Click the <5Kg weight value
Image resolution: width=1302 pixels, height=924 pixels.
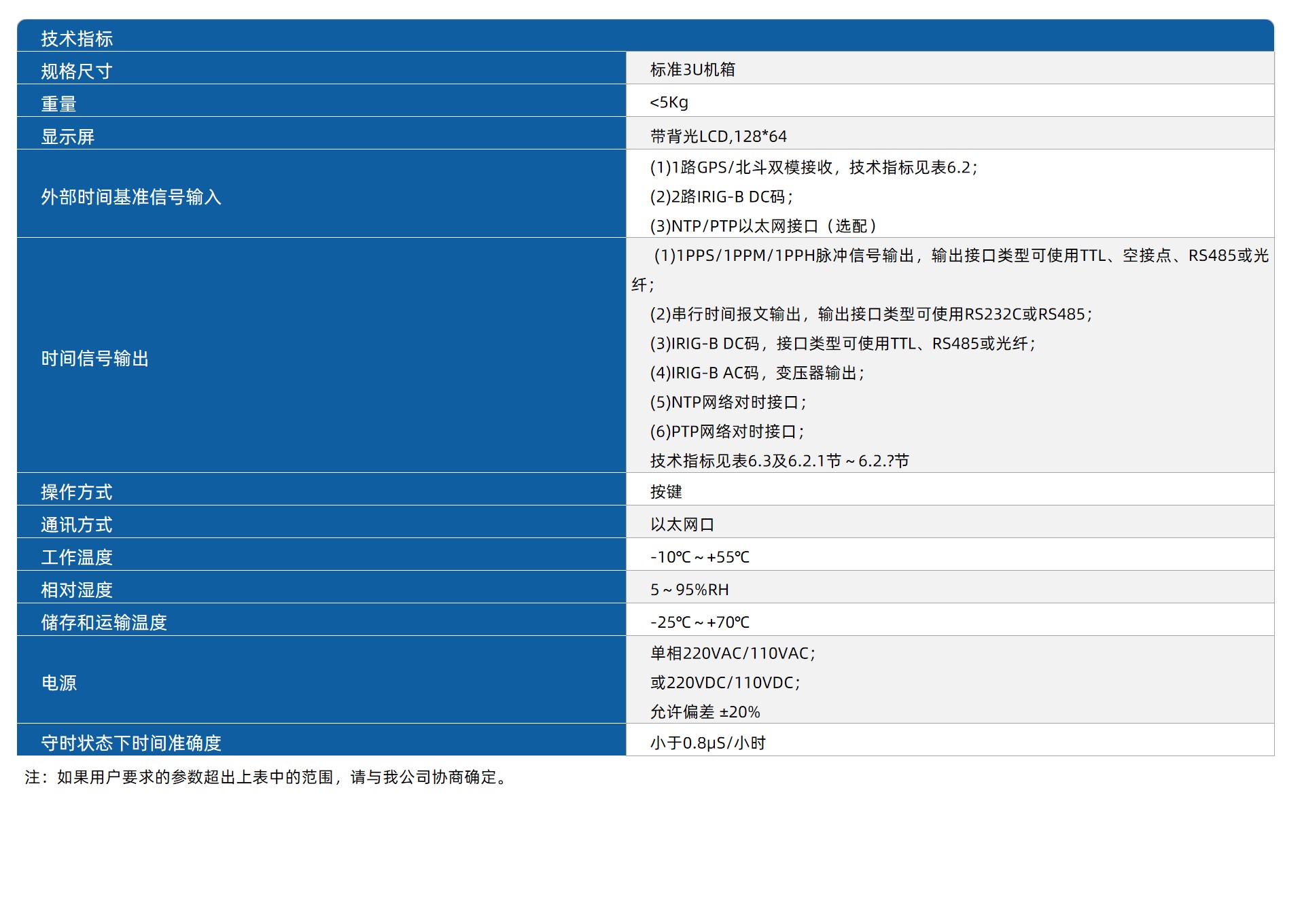pos(669,102)
